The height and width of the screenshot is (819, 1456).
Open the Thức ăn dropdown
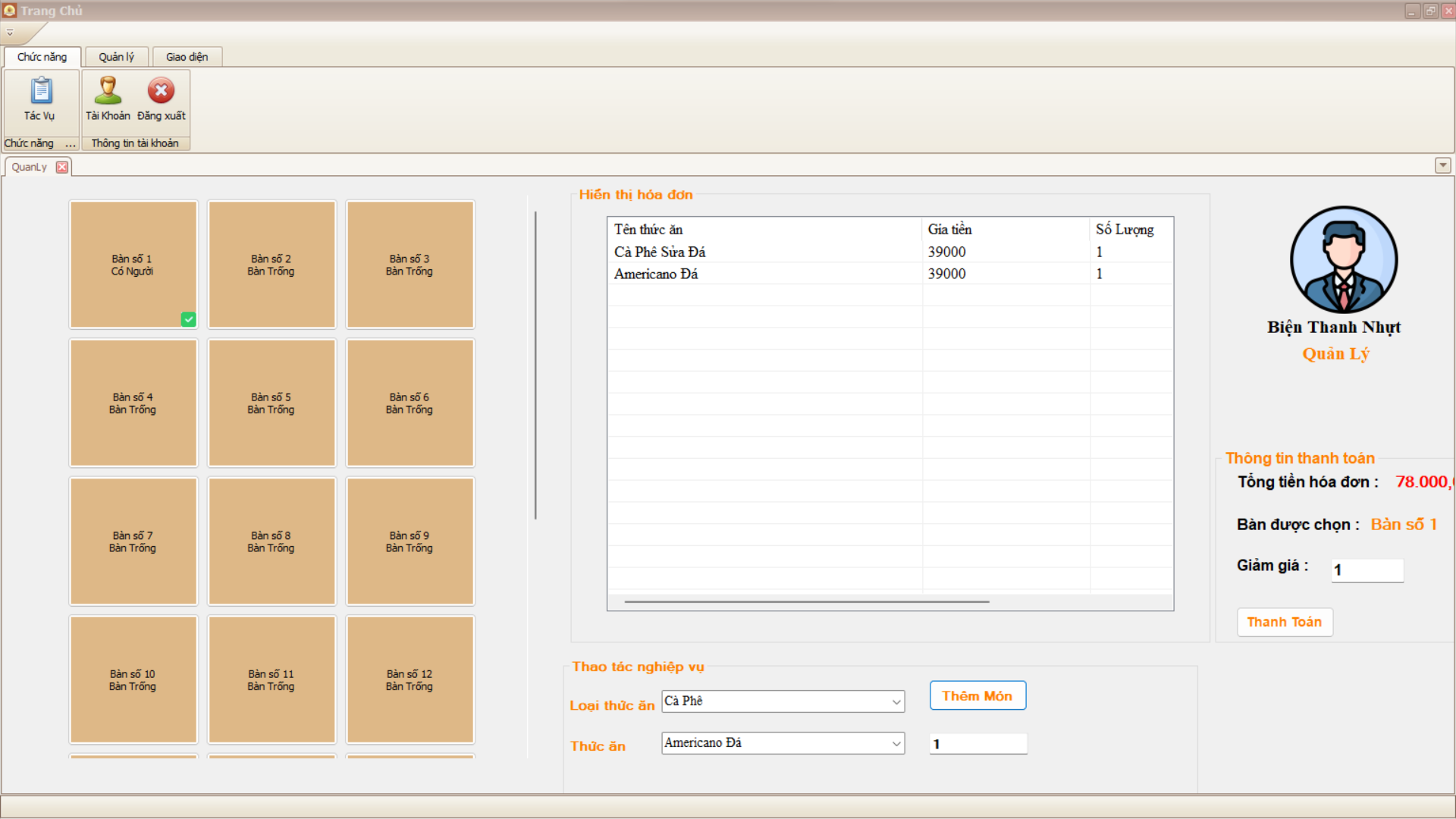(896, 744)
